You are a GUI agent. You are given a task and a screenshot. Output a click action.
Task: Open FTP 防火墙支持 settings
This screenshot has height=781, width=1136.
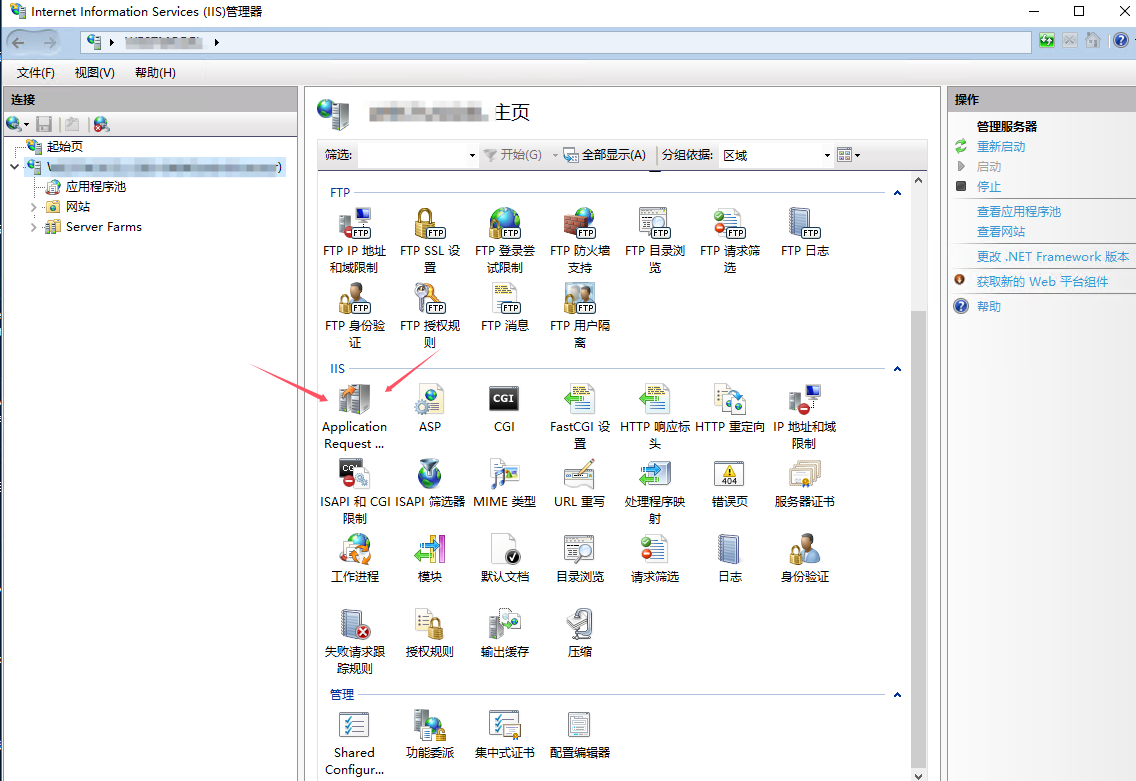pos(579,228)
